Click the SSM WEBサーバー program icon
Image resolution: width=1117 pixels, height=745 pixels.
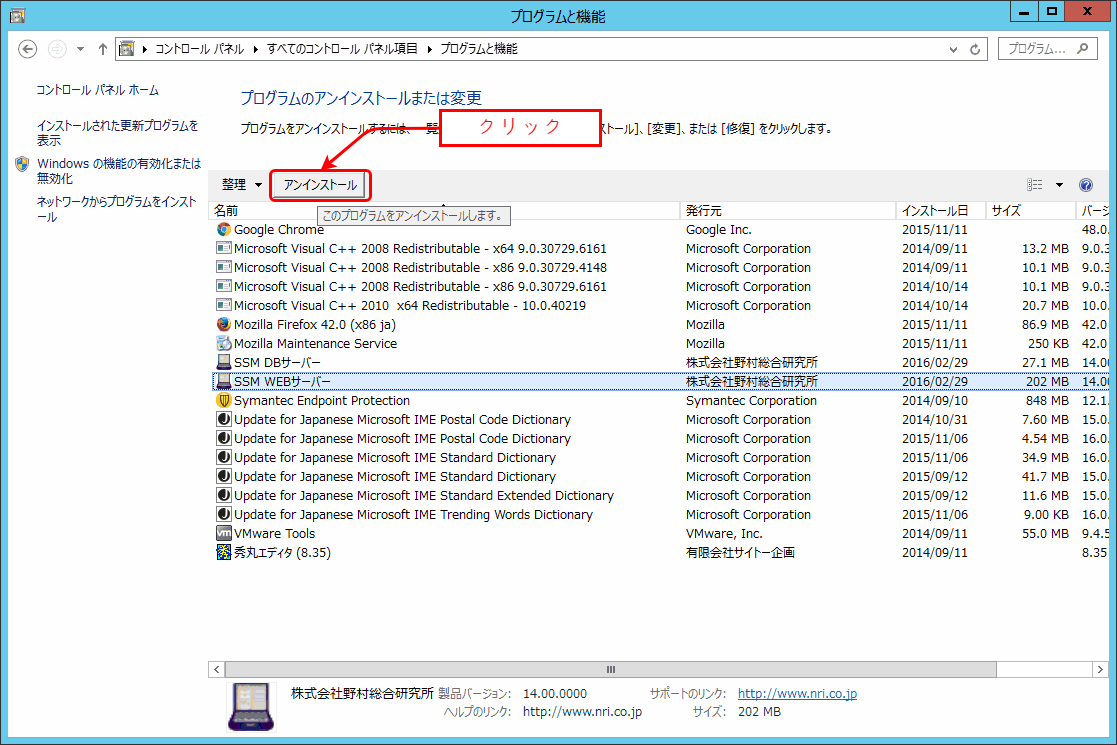coord(224,381)
